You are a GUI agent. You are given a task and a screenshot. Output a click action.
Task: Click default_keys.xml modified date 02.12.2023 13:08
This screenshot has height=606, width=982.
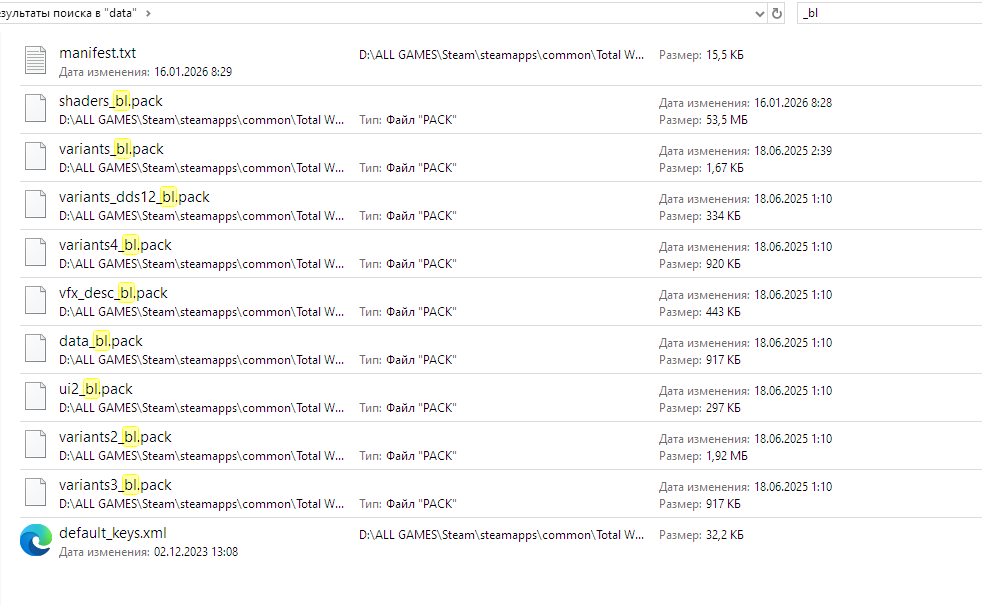(196, 552)
